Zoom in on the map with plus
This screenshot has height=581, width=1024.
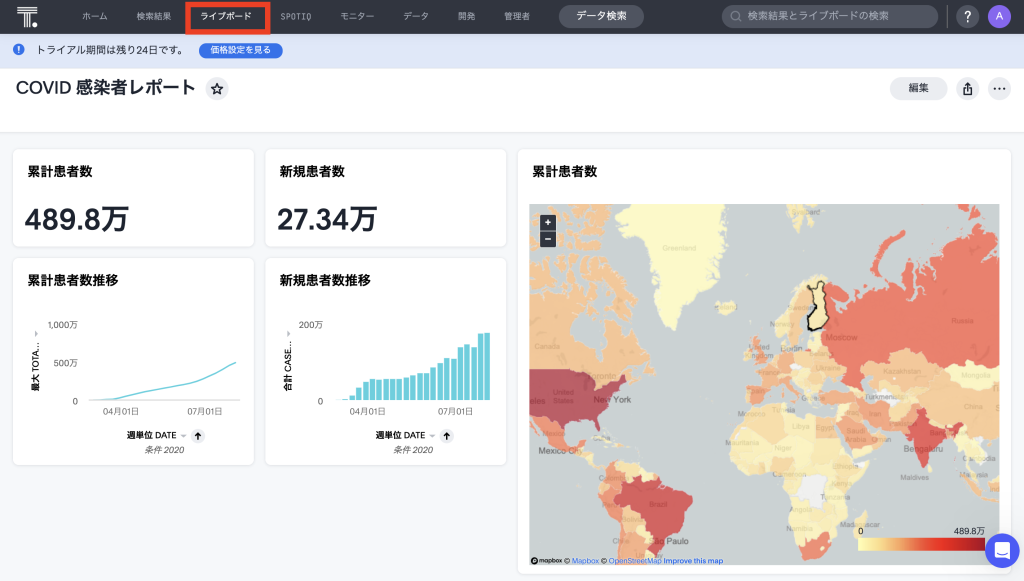coord(547,222)
